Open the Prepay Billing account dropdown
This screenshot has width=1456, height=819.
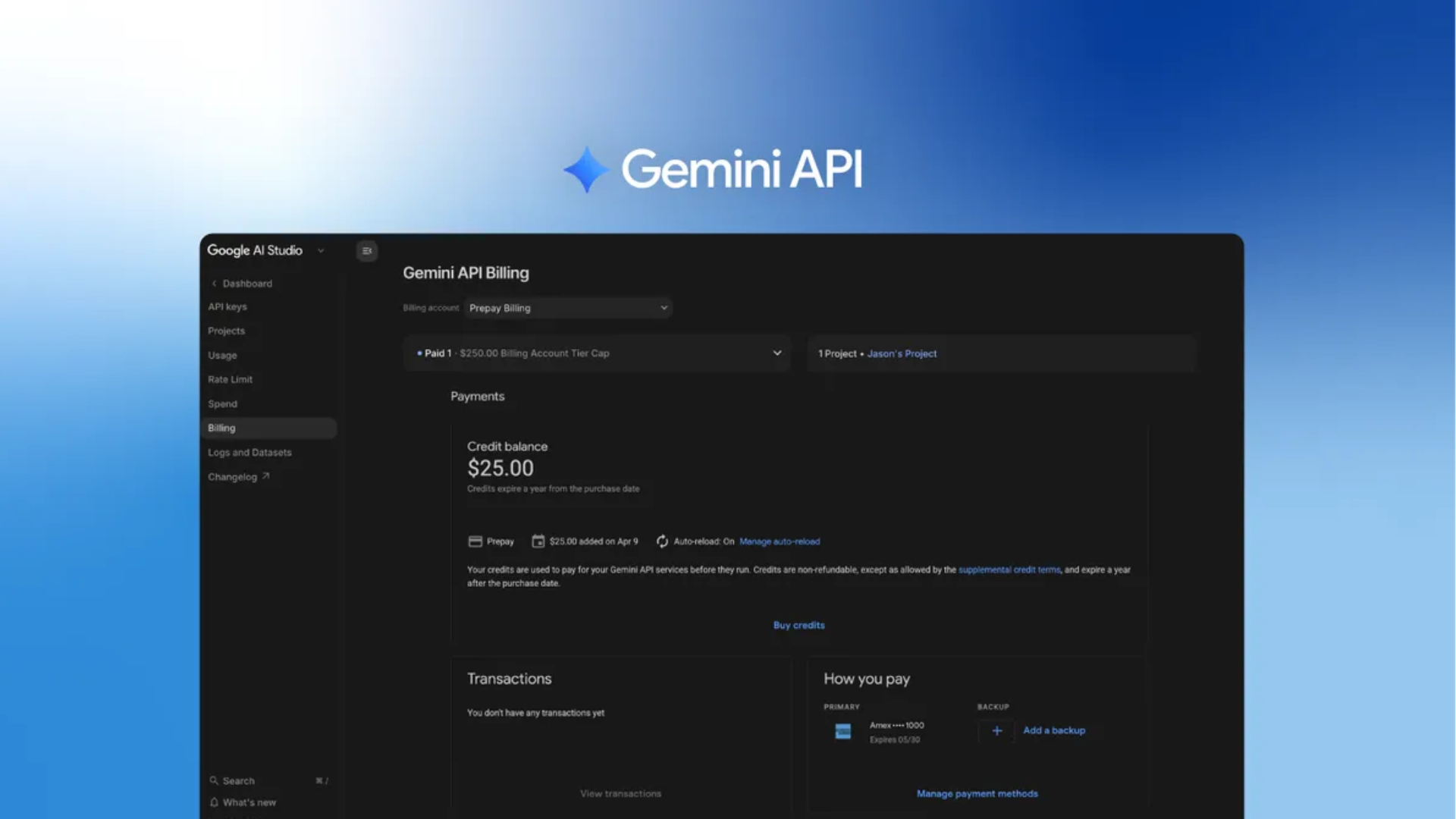[568, 308]
